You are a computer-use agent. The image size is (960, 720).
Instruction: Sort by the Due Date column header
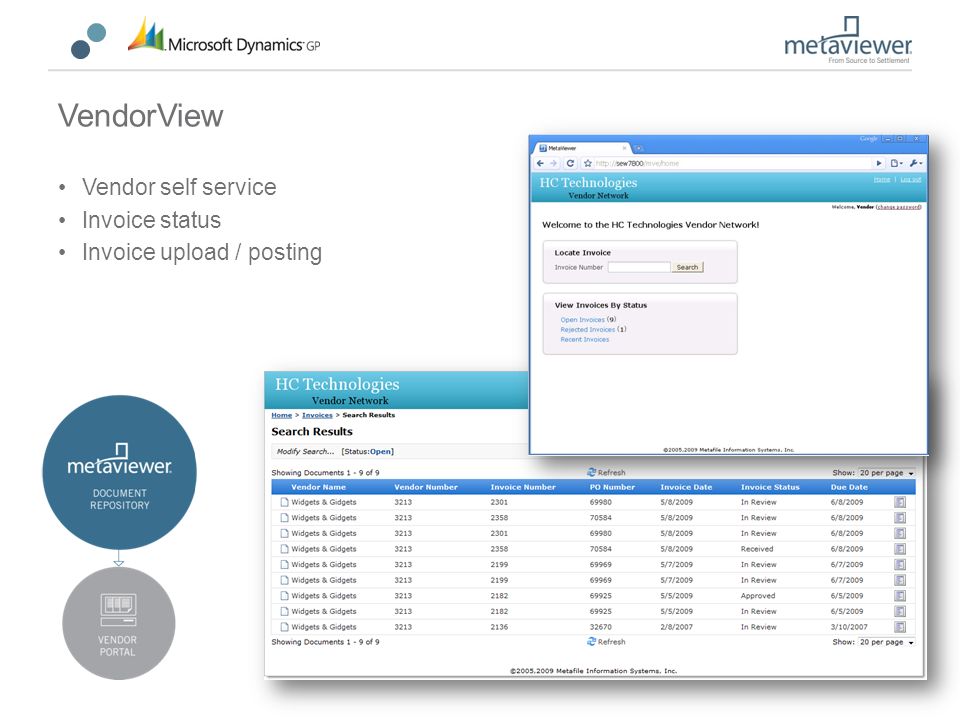point(849,487)
